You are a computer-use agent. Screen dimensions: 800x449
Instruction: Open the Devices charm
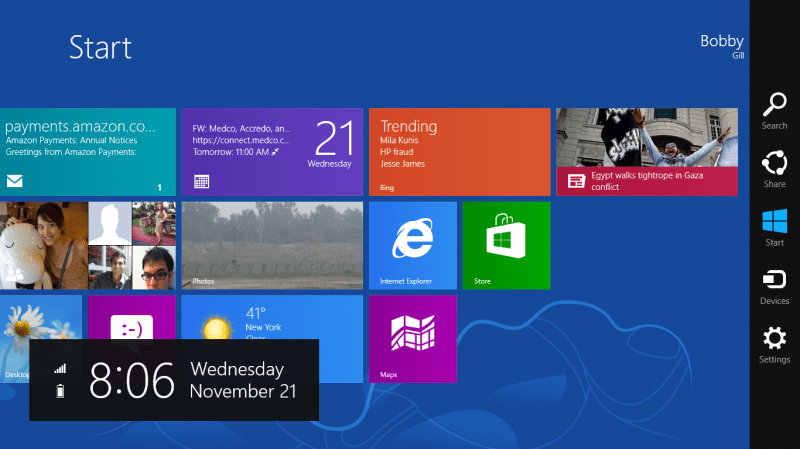tap(774, 283)
